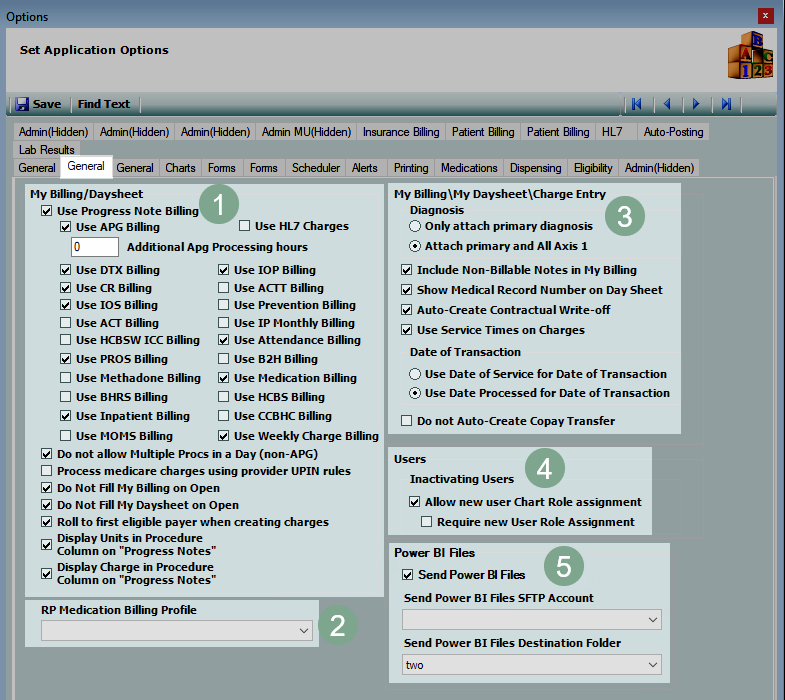Viewport: 785px width, 700px height.
Task: Click the green number 1 marker
Action: pos(218,204)
